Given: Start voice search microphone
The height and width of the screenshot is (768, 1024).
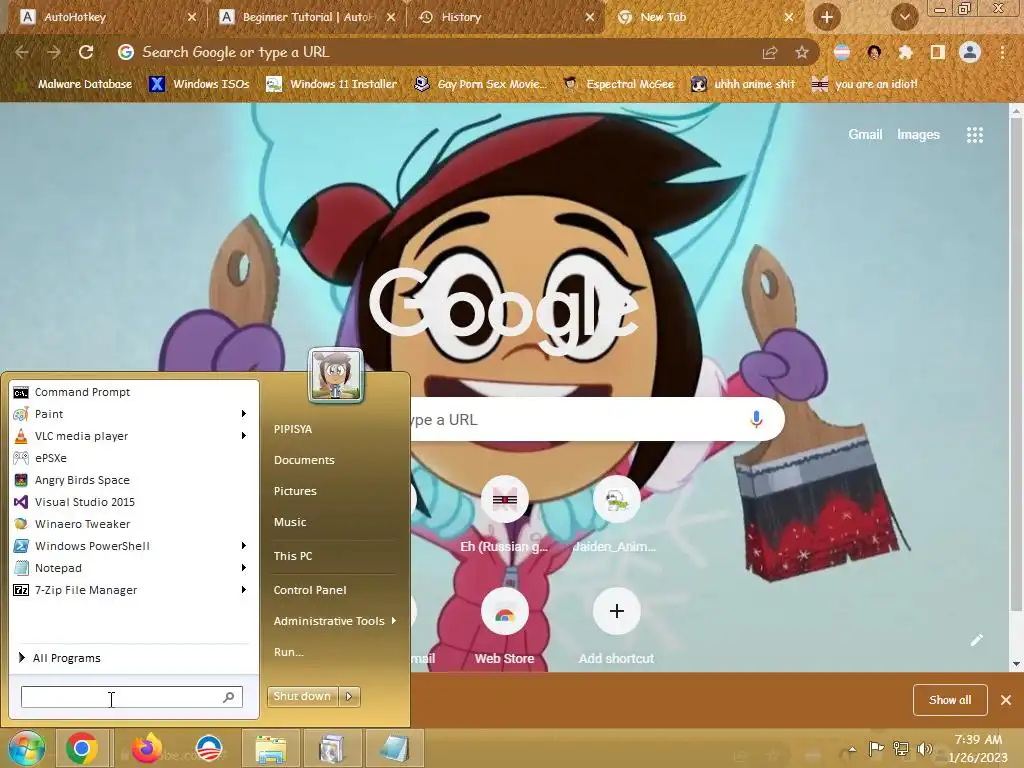Looking at the screenshot, I should coord(756,419).
